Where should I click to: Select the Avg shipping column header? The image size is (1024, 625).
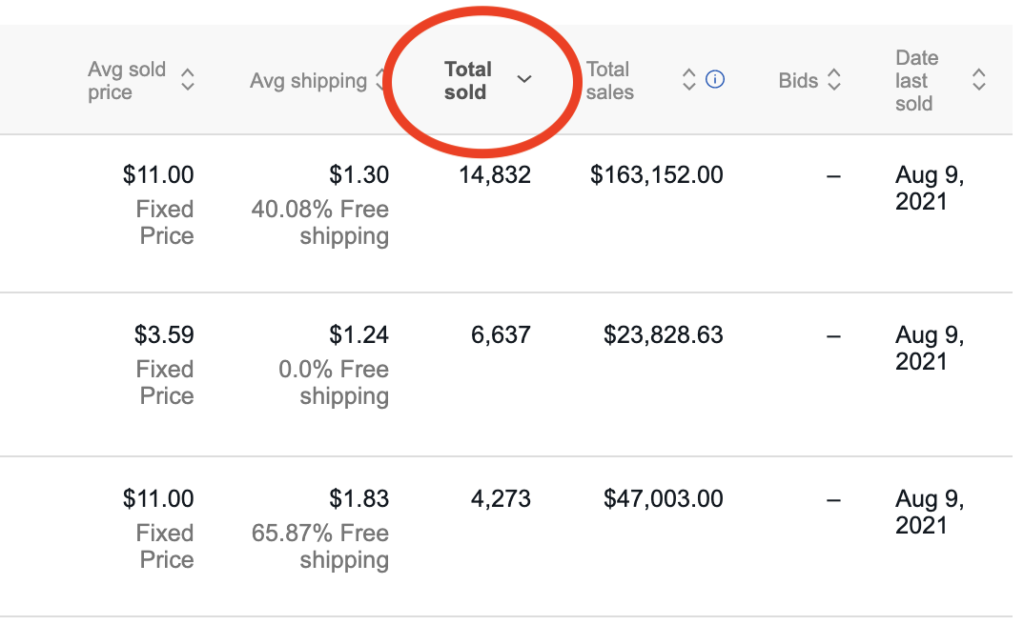[308, 81]
